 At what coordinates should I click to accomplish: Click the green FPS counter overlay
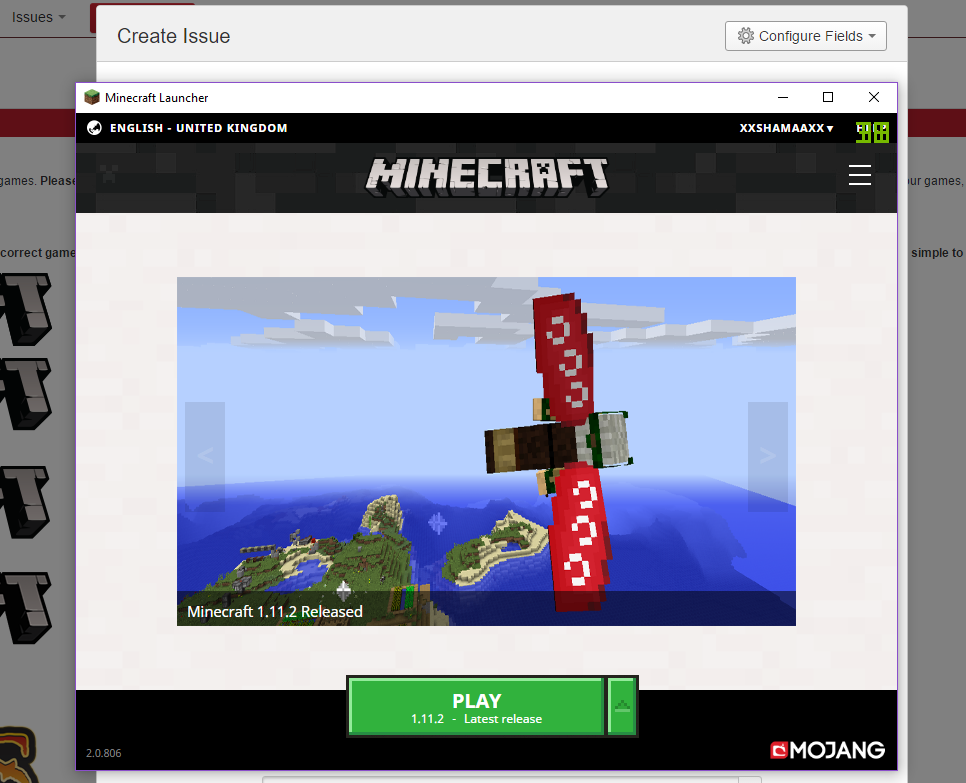click(872, 132)
